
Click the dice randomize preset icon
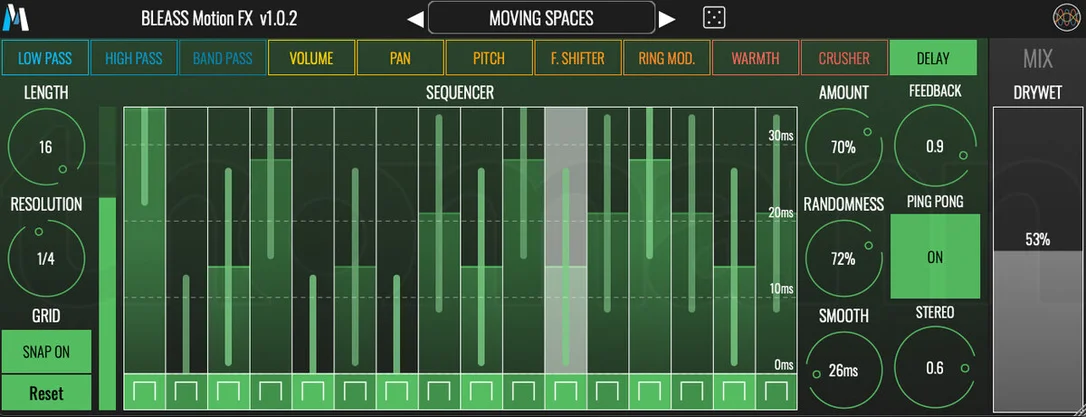tap(714, 18)
